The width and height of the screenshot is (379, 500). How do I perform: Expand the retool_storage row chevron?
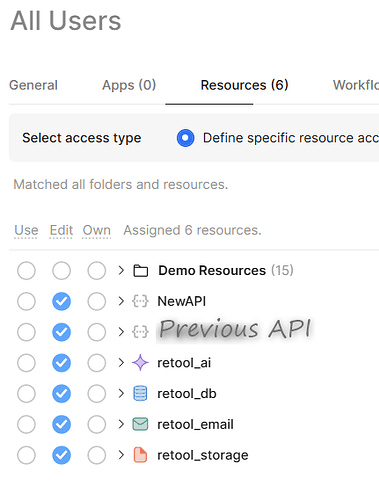[x=121, y=455]
